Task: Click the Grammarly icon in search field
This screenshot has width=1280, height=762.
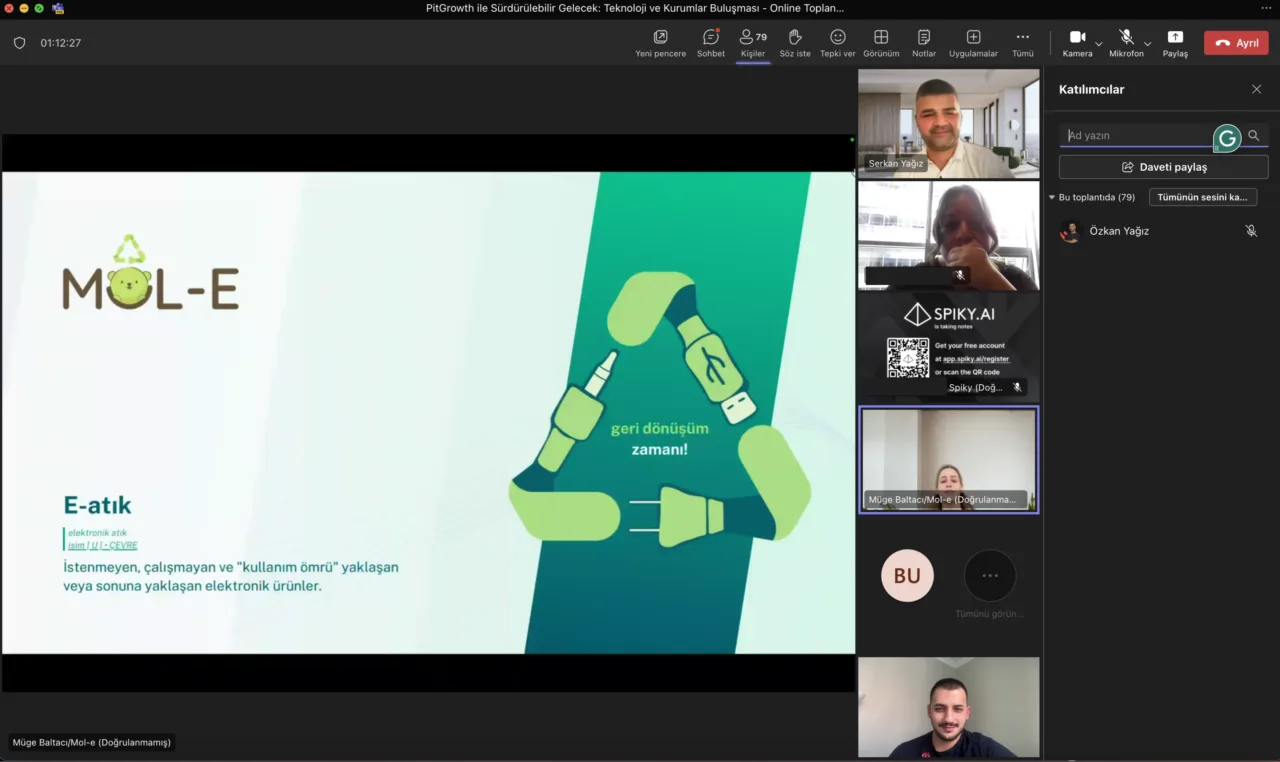Action: (x=1227, y=138)
